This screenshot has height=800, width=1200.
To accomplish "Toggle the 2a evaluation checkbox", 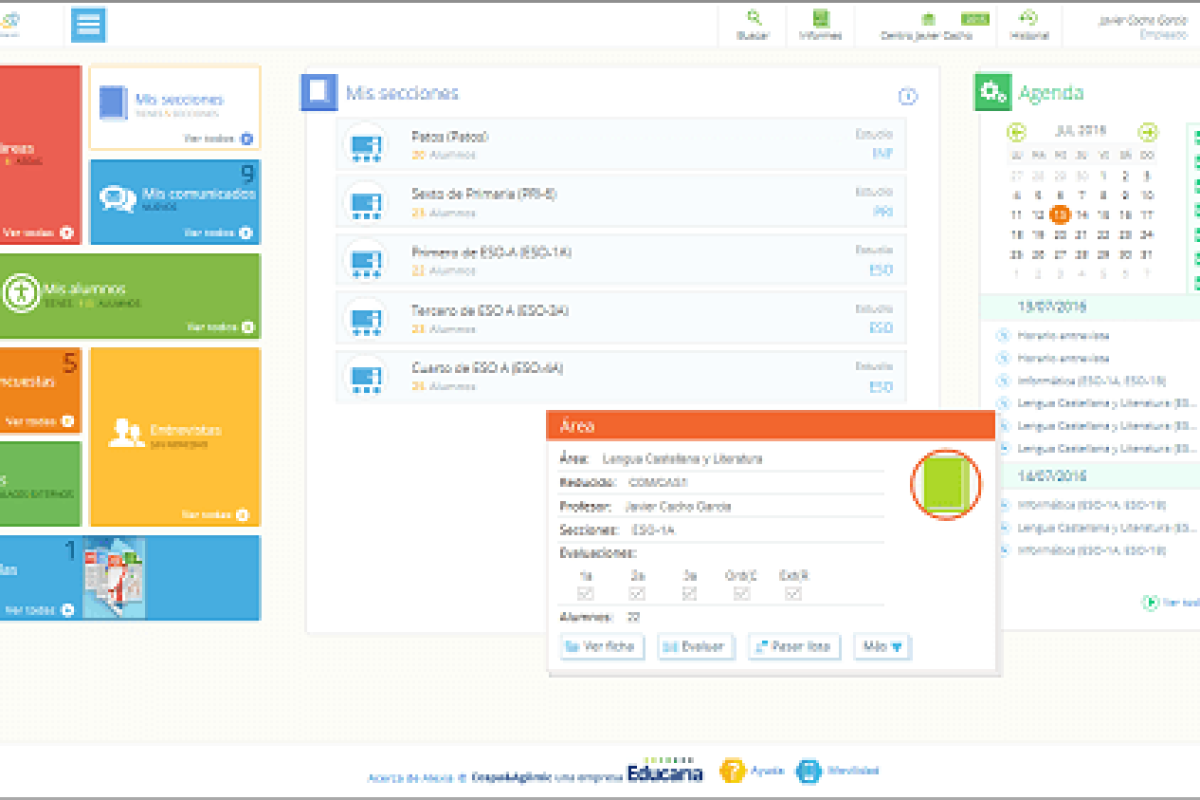I will (x=638, y=593).
